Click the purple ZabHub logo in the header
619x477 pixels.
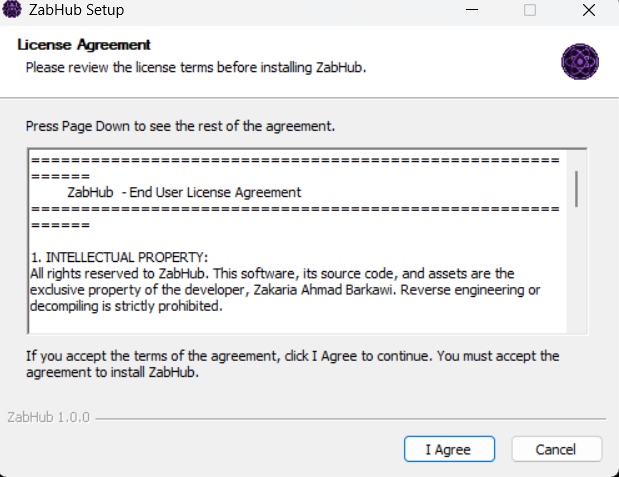[579, 61]
